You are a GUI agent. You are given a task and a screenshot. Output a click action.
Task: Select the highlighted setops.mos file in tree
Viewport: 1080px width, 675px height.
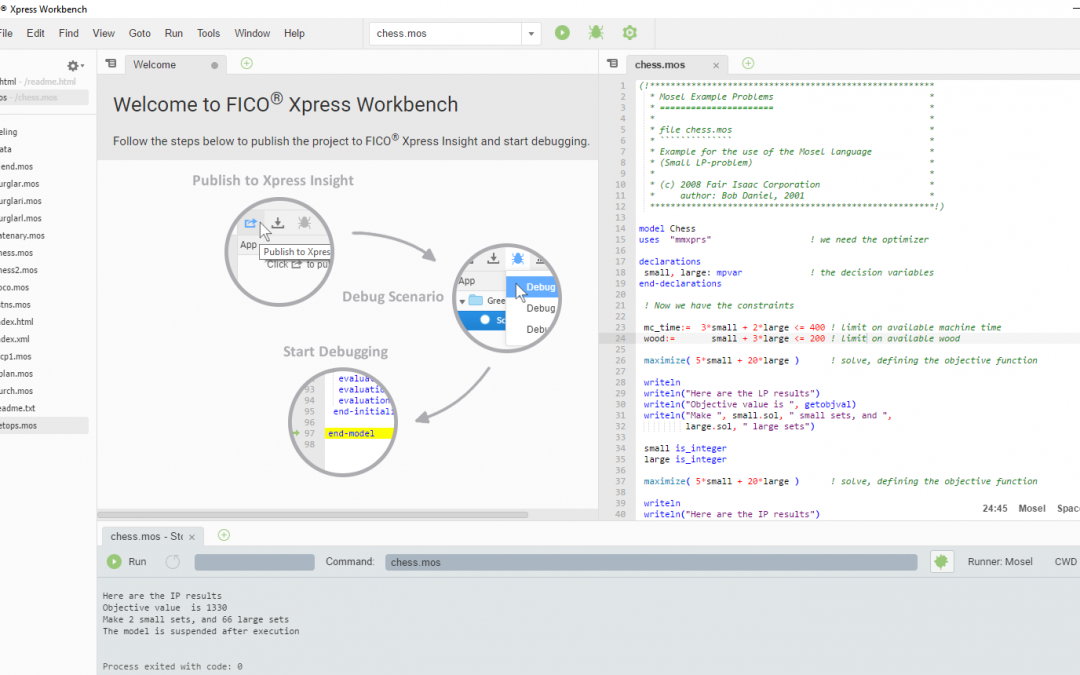(x=44, y=426)
